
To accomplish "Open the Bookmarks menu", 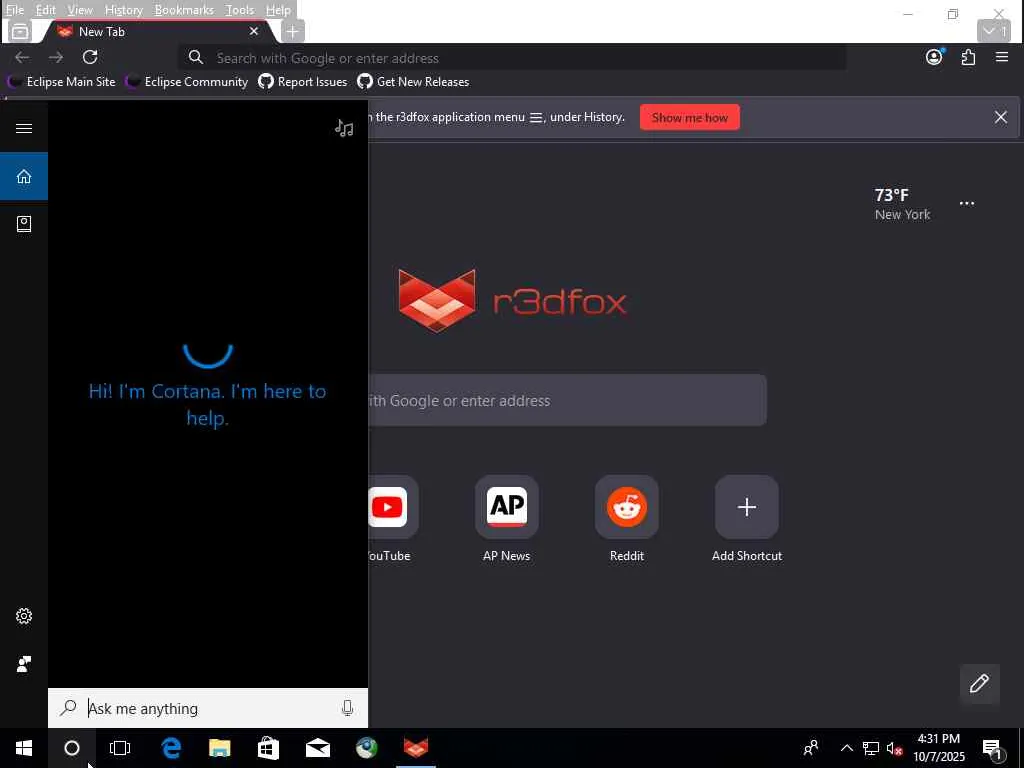I will coord(184,10).
